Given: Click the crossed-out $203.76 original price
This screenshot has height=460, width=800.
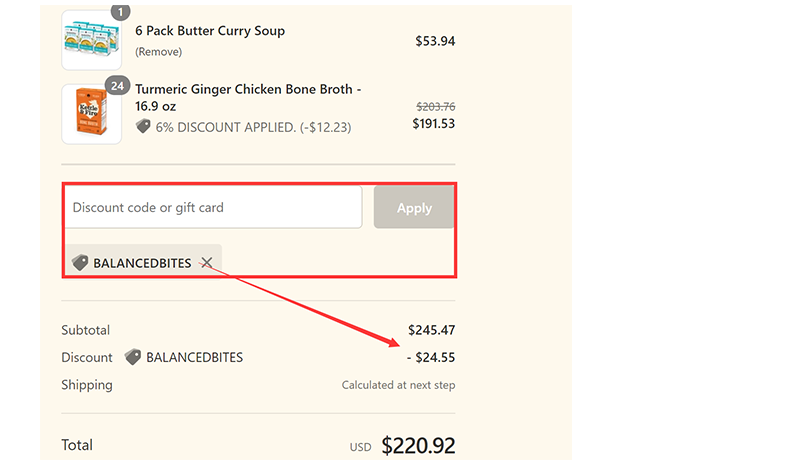Looking at the screenshot, I should [x=435, y=107].
